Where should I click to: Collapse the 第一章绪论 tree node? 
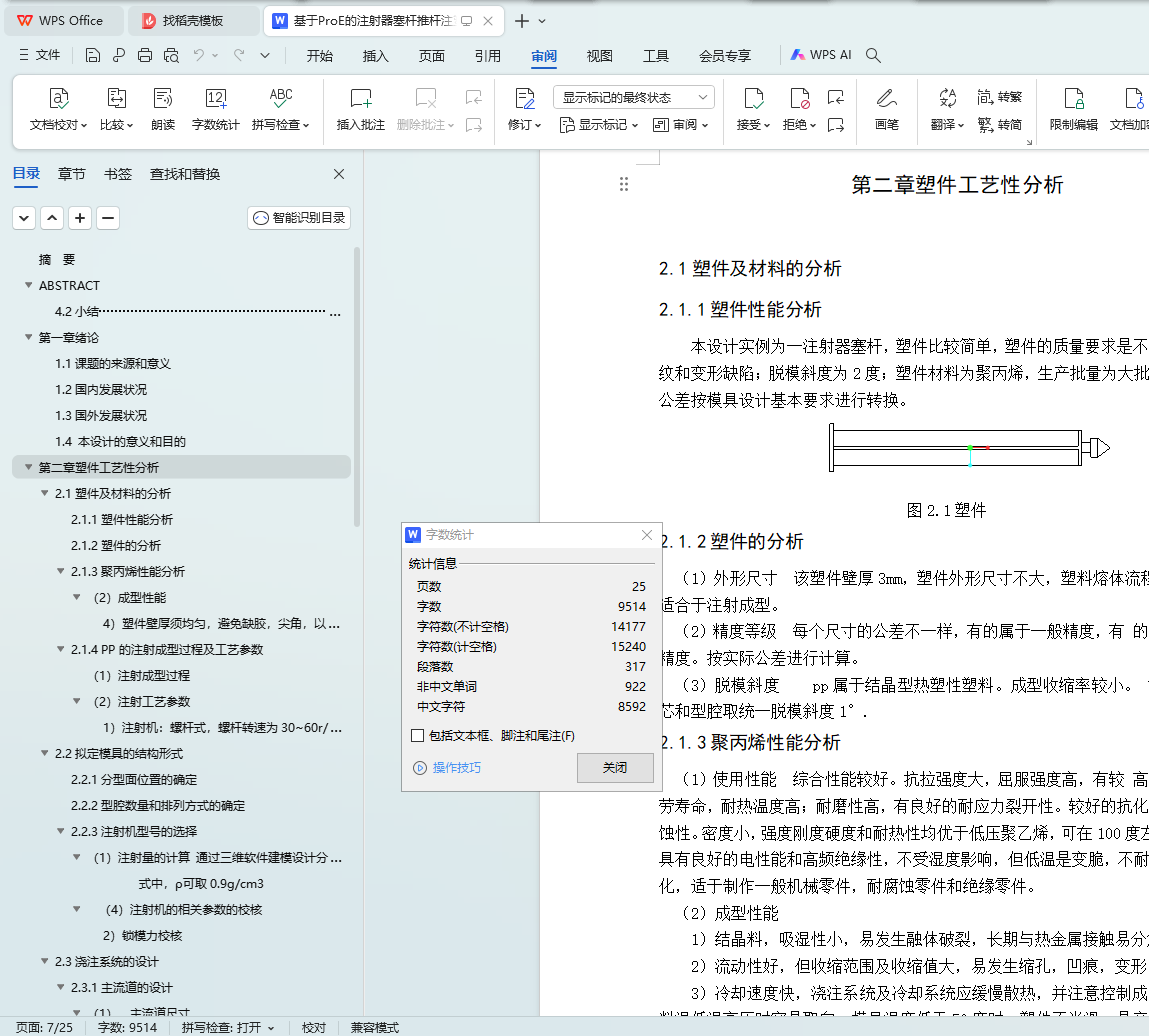coord(29,338)
